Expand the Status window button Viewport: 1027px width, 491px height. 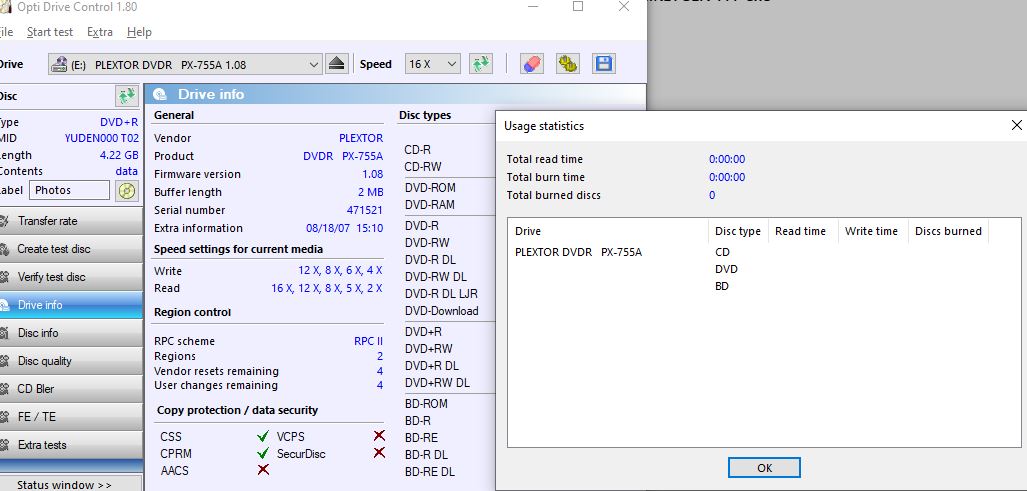70,484
